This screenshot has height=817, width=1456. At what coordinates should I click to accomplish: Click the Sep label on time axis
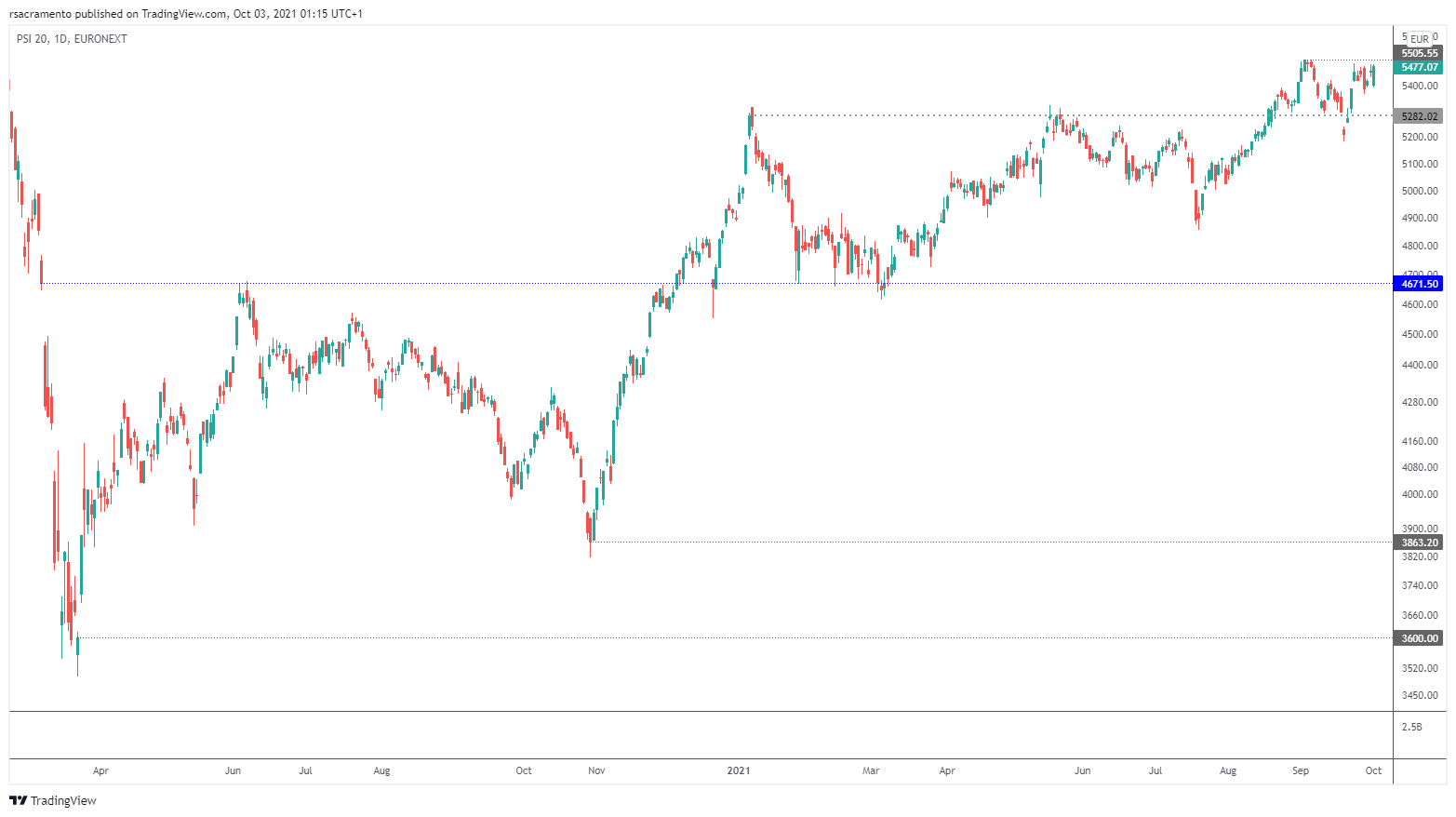point(1301,770)
